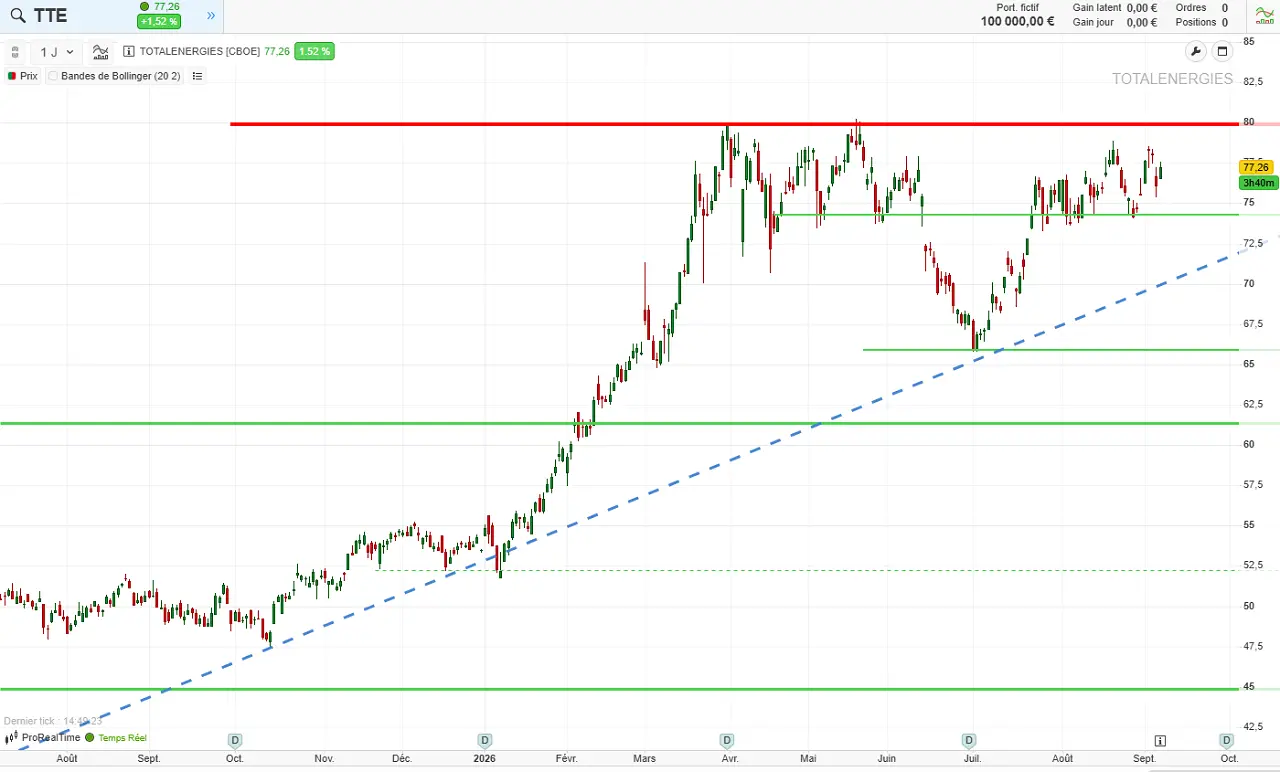Click the search magnifier next to TTE
The height and width of the screenshot is (772, 1280).
pyautogui.click(x=17, y=16)
